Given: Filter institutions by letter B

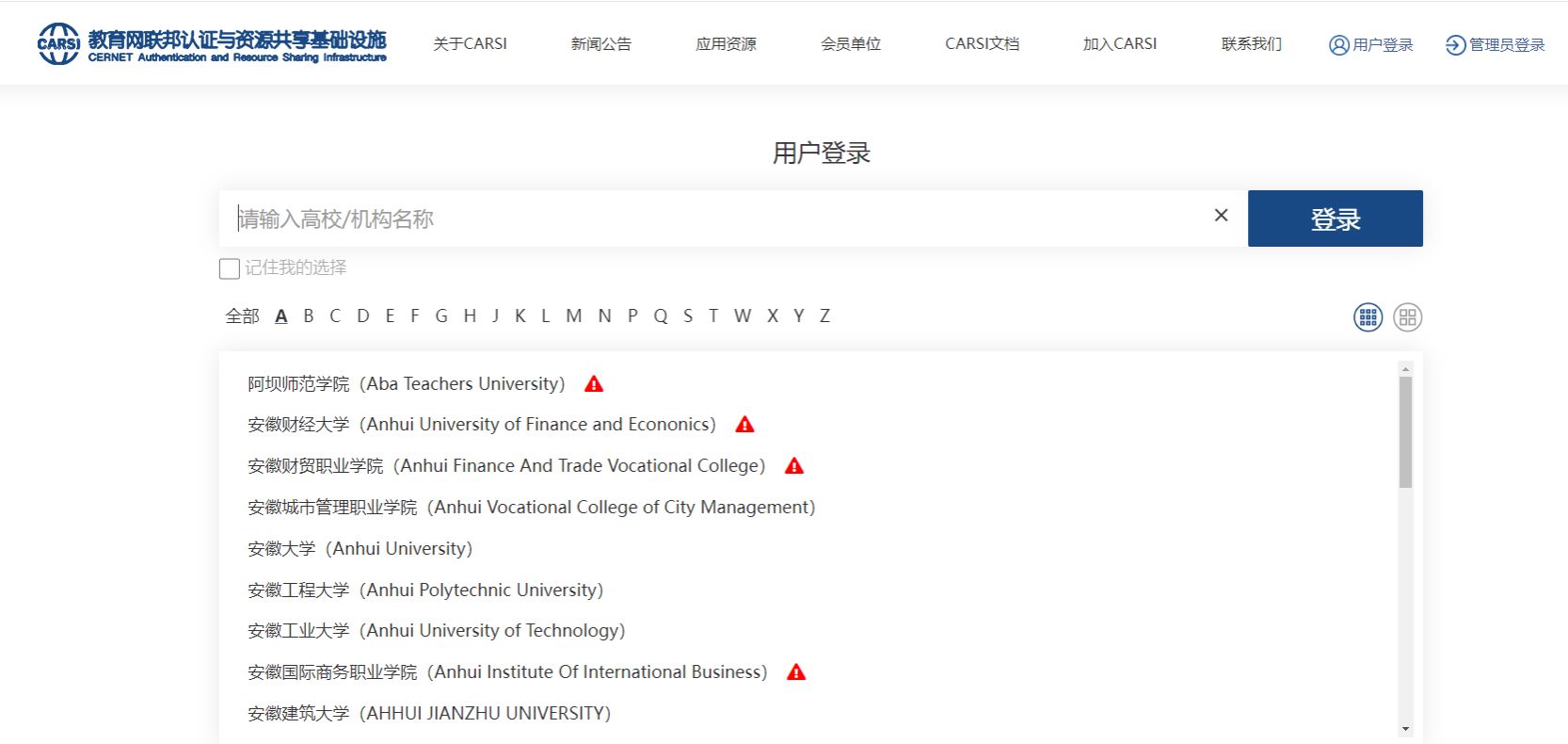Looking at the screenshot, I should point(308,316).
